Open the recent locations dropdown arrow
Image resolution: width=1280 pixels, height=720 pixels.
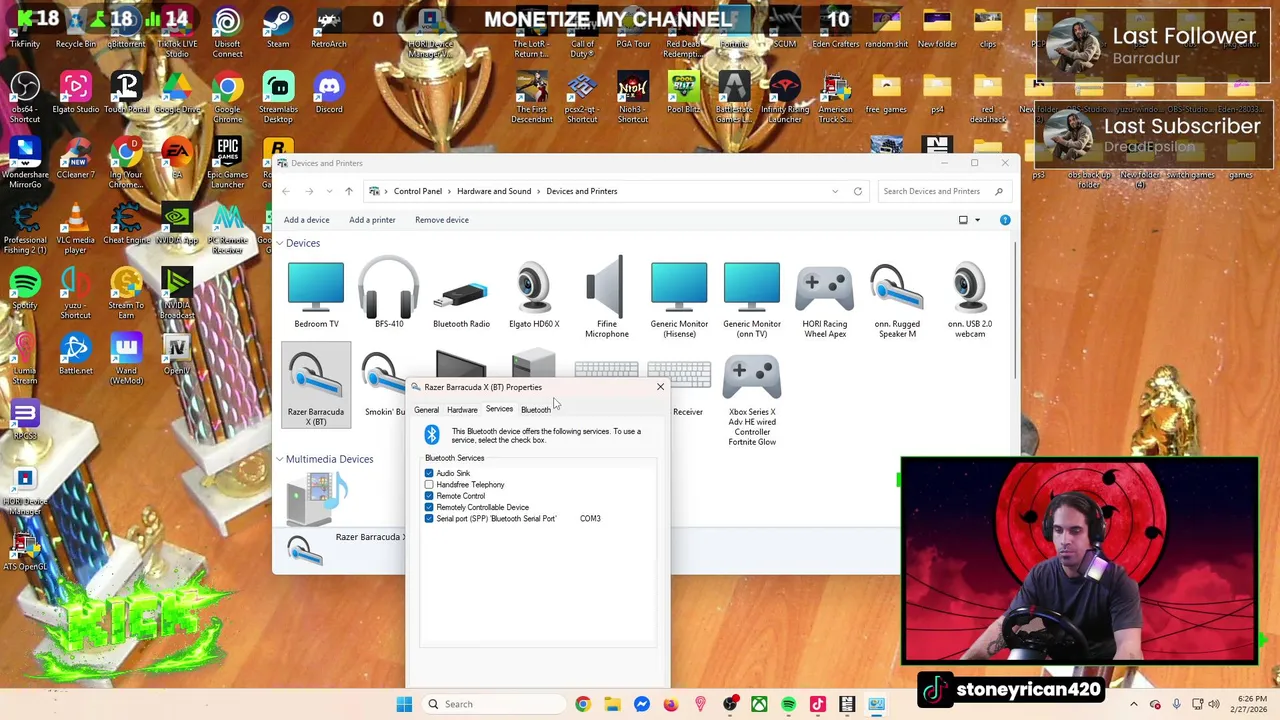(x=329, y=191)
